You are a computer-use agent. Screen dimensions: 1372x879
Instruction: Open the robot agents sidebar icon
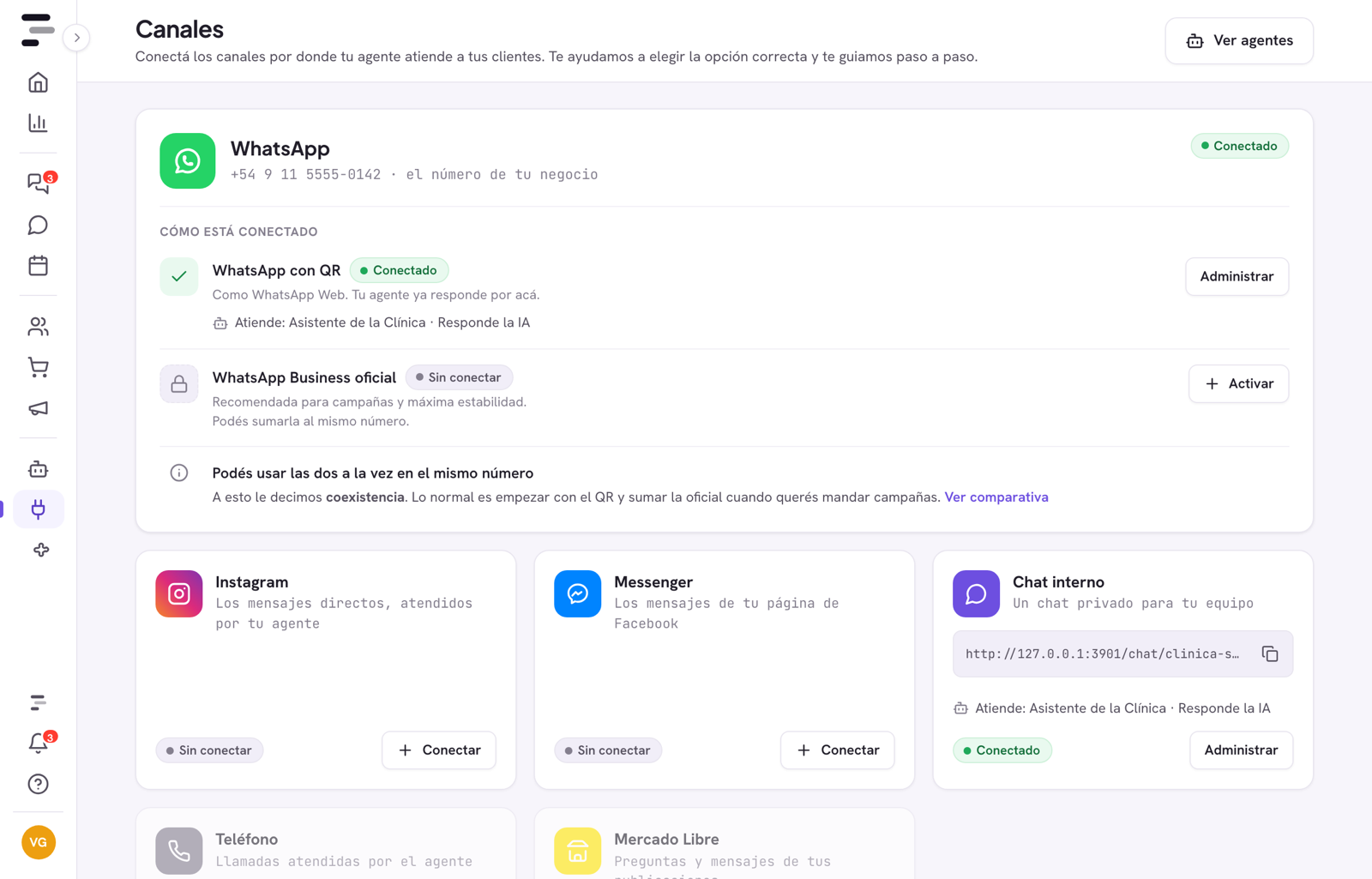38,469
